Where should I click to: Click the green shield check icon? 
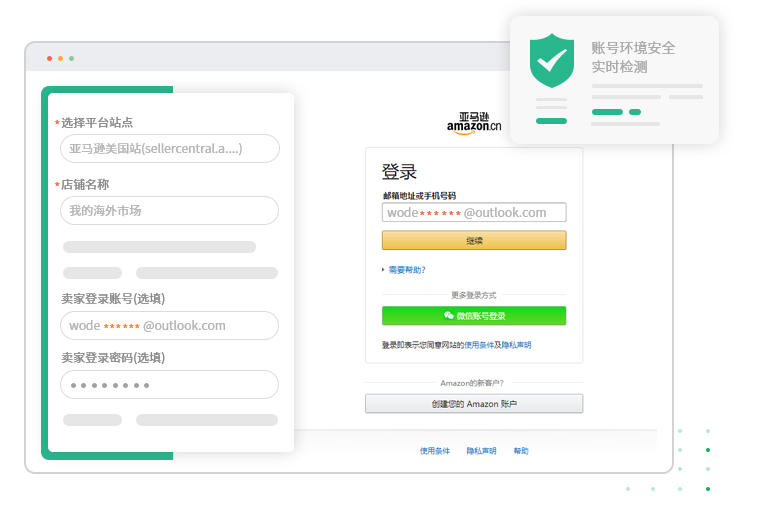click(552, 61)
